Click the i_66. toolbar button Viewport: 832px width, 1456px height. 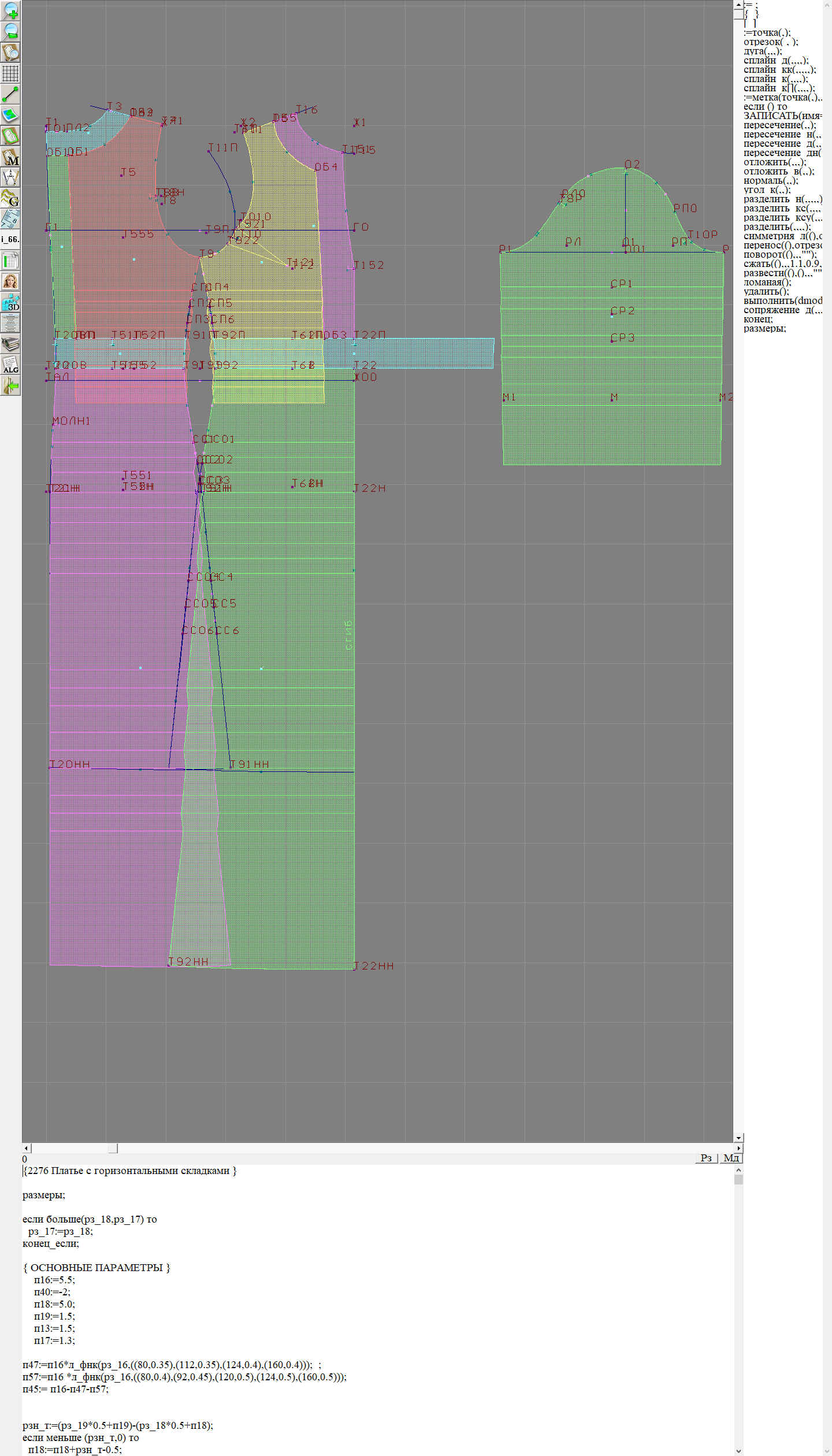[x=10, y=239]
